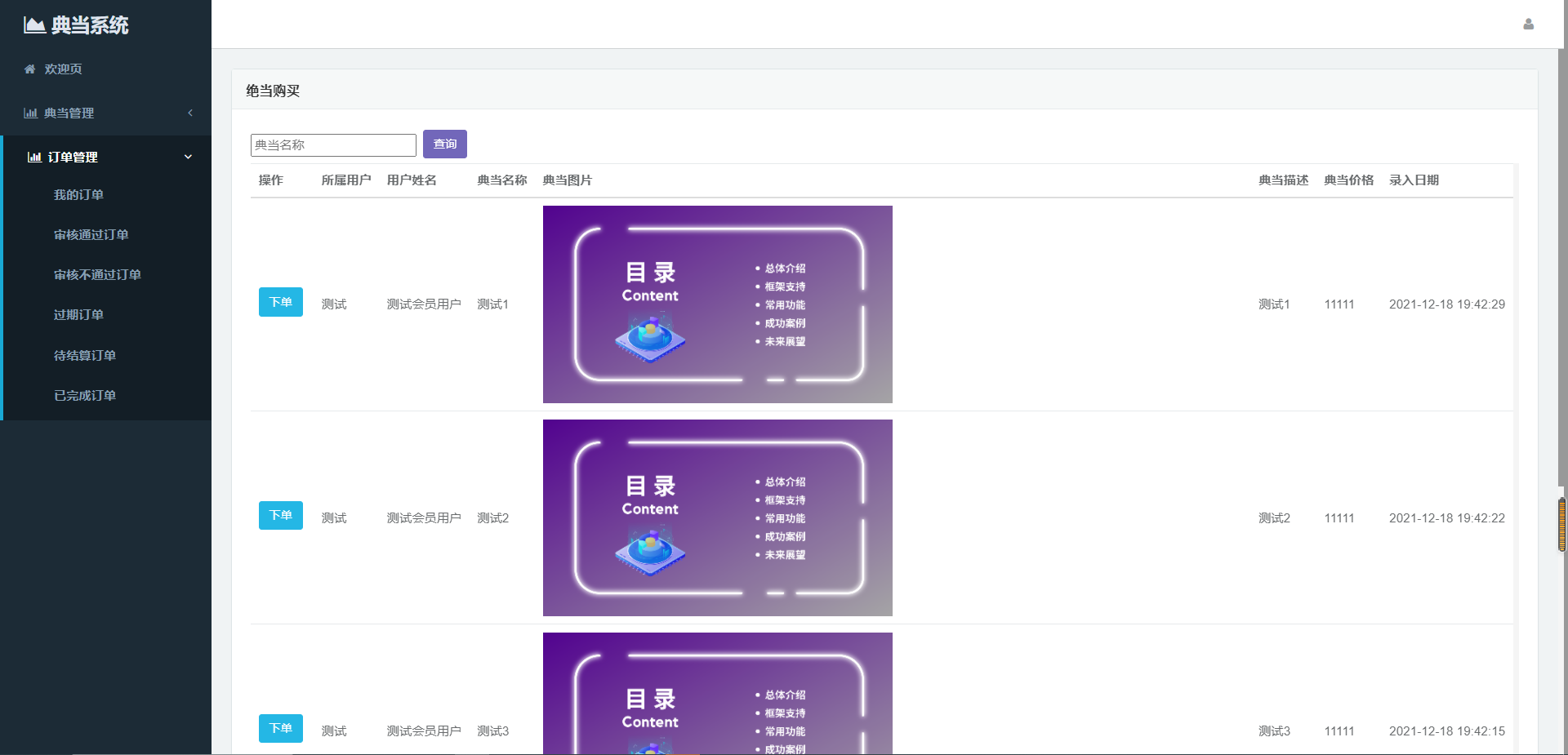1568x755 pixels.
Task: Click the 典当图片 column header
Action: pyautogui.click(x=568, y=180)
